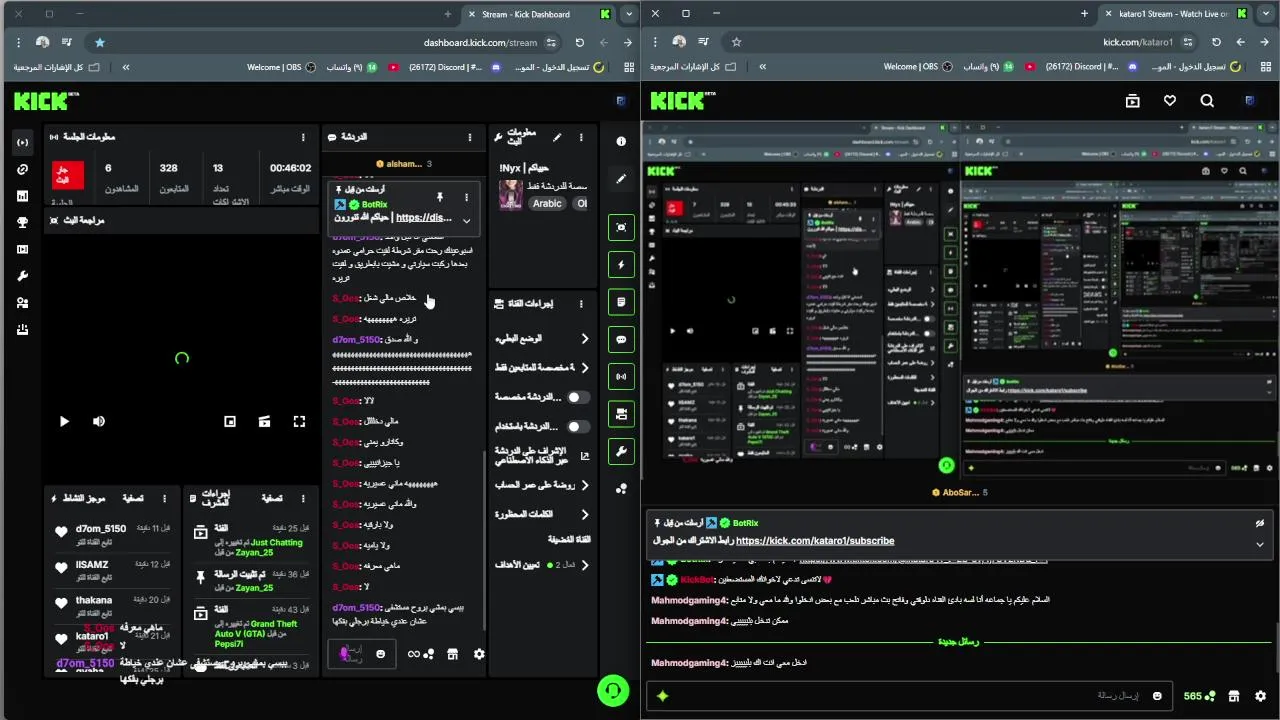This screenshot has height=720, width=1280.
Task: Expand the banned words row
Action: [541, 514]
